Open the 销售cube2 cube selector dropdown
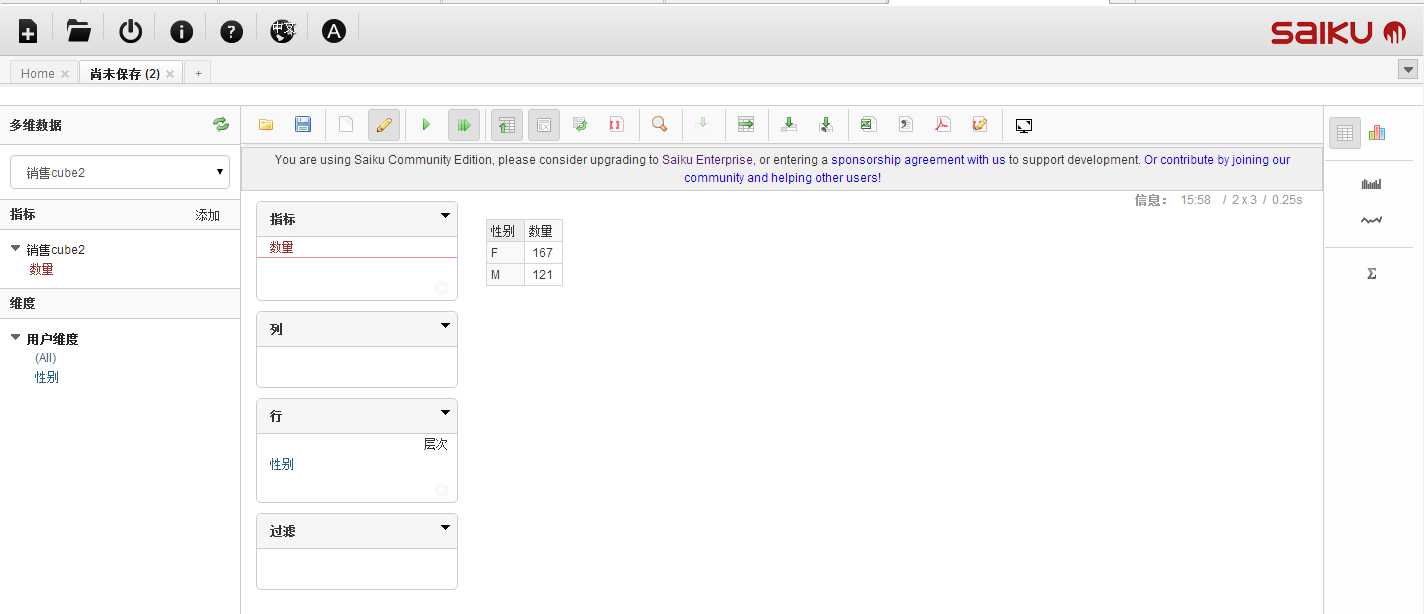1424x614 pixels. pyautogui.click(x=120, y=172)
